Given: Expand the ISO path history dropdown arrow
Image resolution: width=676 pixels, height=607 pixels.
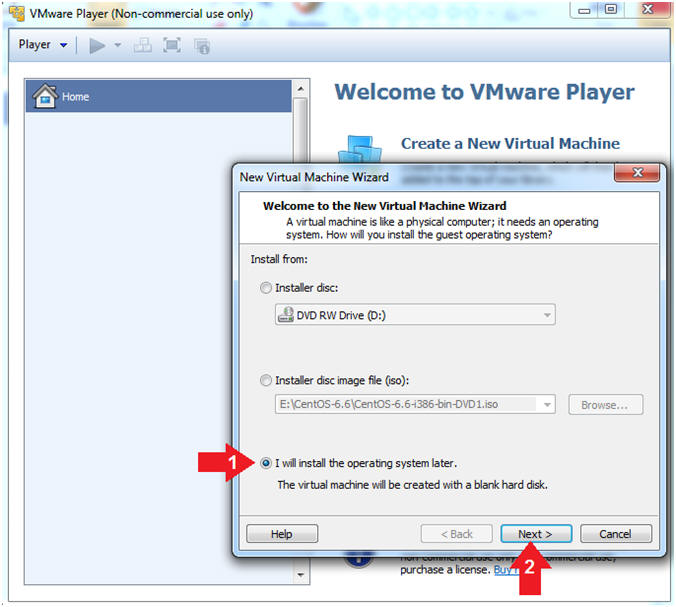Looking at the screenshot, I should coord(547,404).
